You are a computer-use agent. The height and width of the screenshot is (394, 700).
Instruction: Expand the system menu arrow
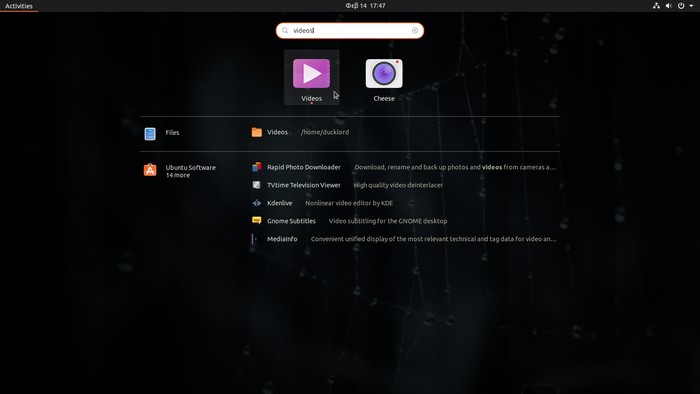point(691,6)
